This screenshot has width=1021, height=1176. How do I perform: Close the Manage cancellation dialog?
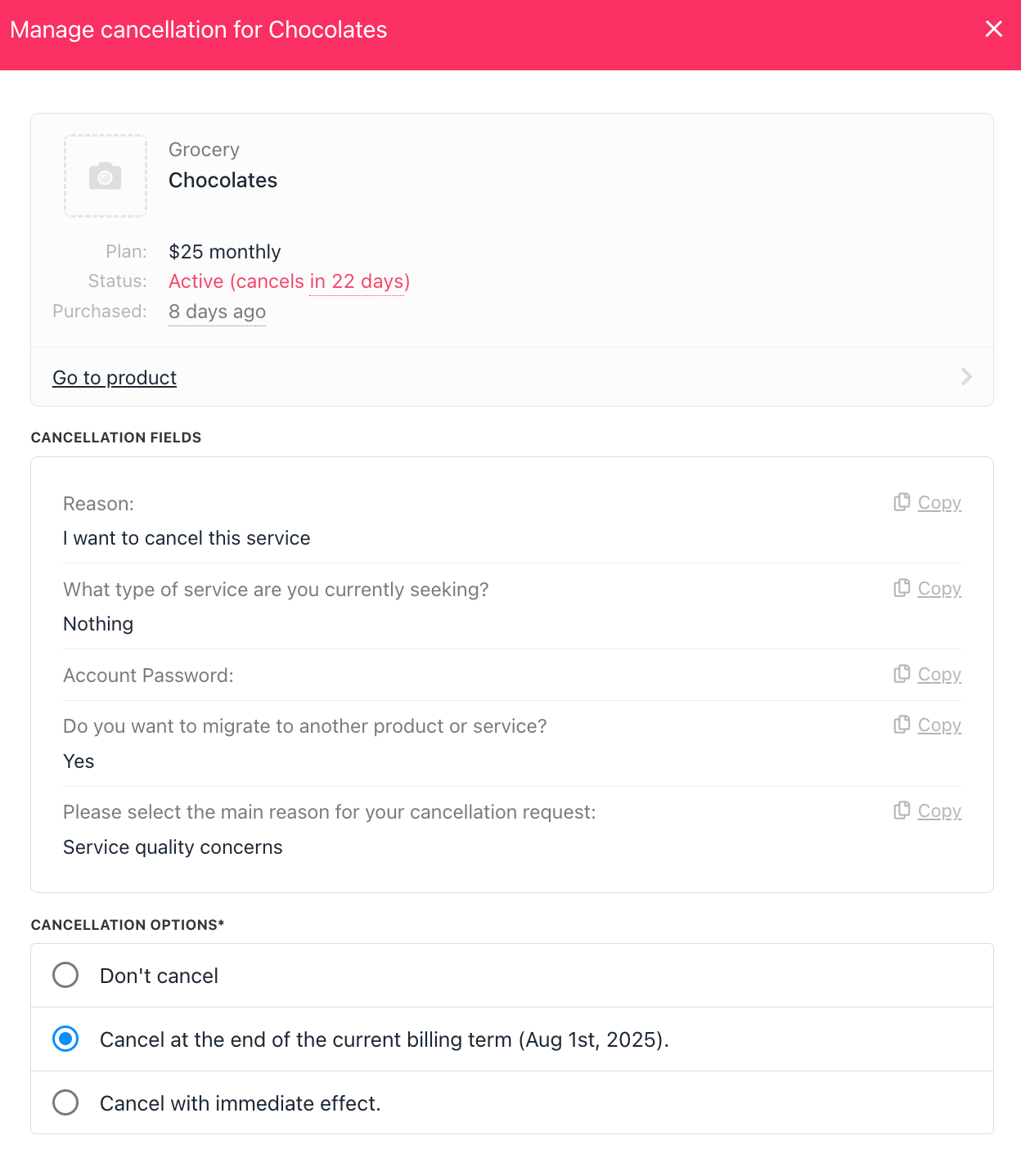(994, 29)
